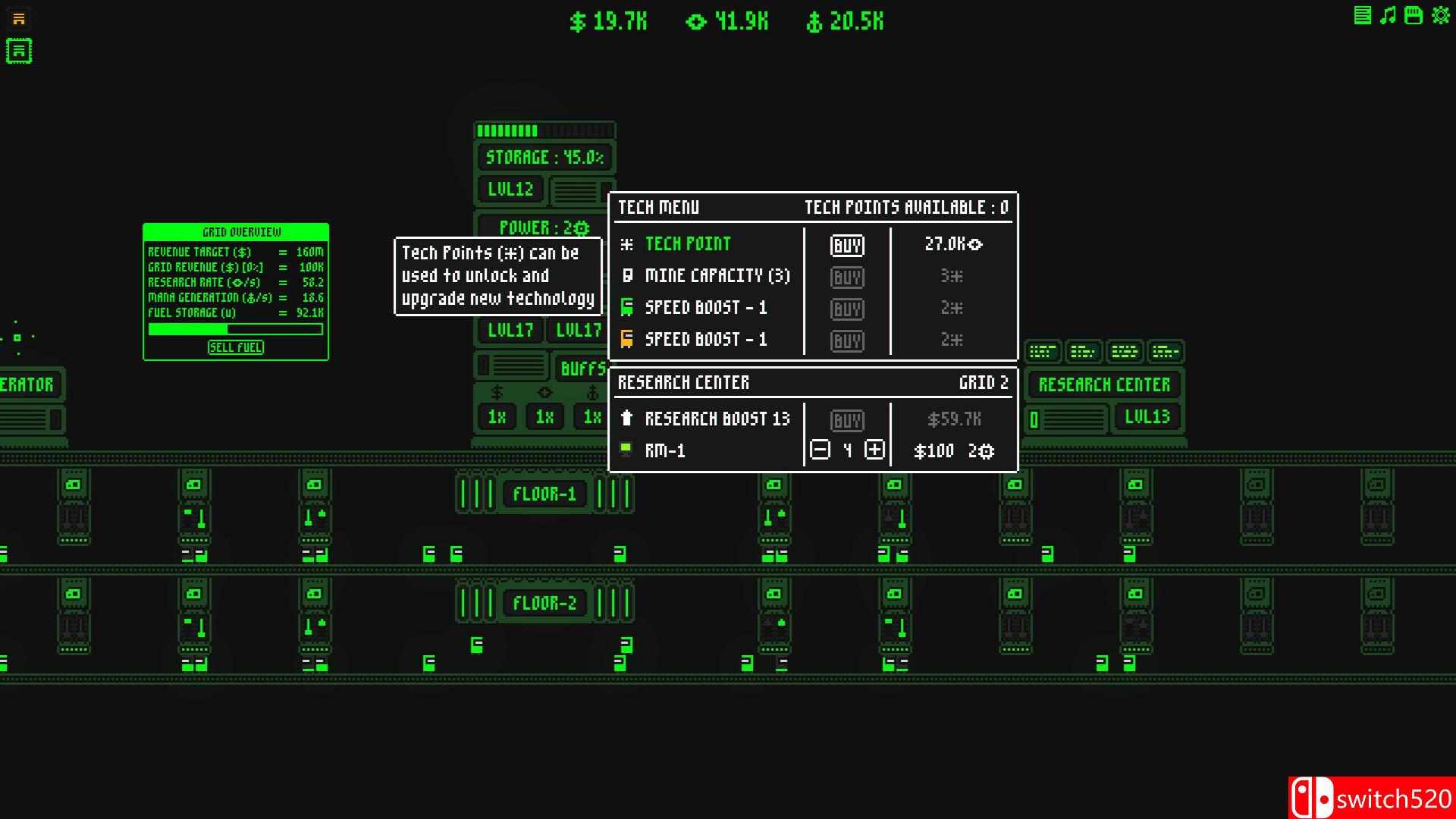Click the Research Center building label
This screenshot has height=819, width=1456.
[1104, 384]
